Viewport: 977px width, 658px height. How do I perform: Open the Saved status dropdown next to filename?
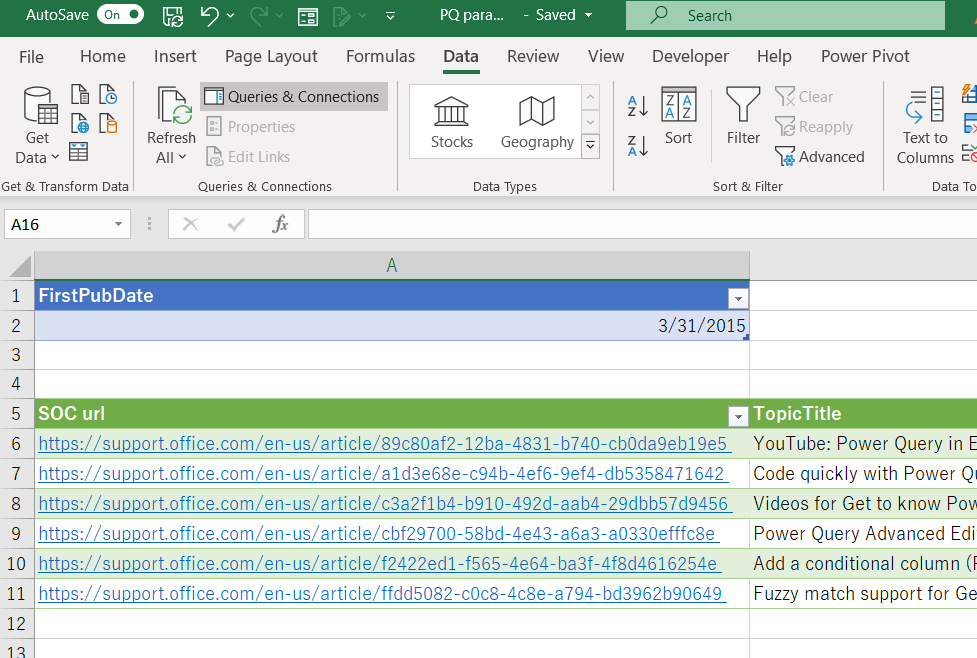pos(589,15)
